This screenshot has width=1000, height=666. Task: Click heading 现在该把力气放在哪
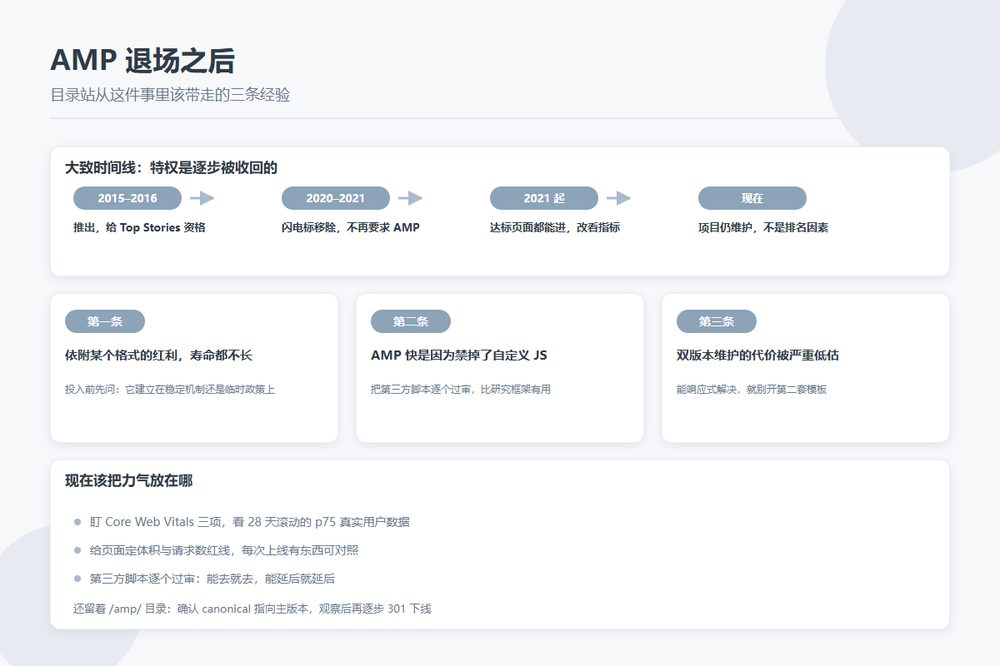[x=129, y=480]
